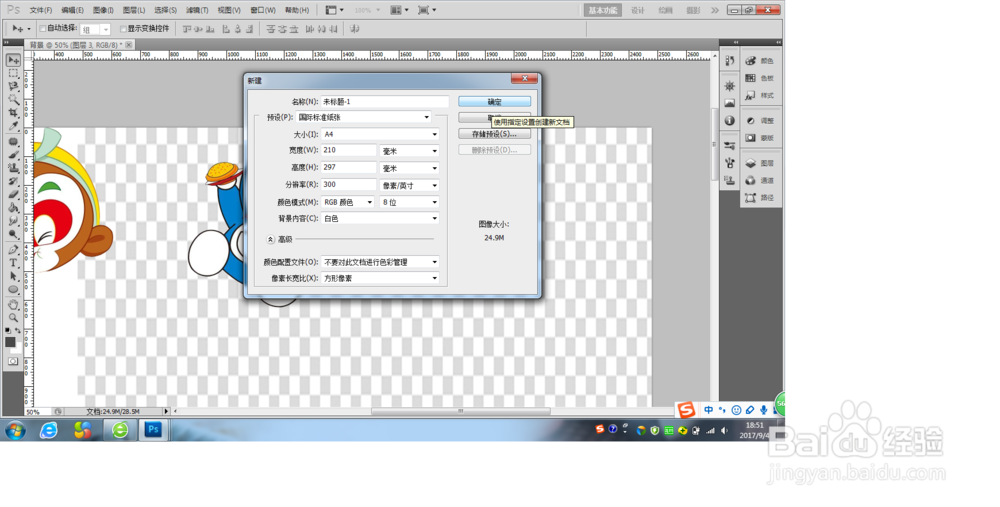Select the Brush tool
This screenshot has width=1000, height=507.
[x=13, y=154]
